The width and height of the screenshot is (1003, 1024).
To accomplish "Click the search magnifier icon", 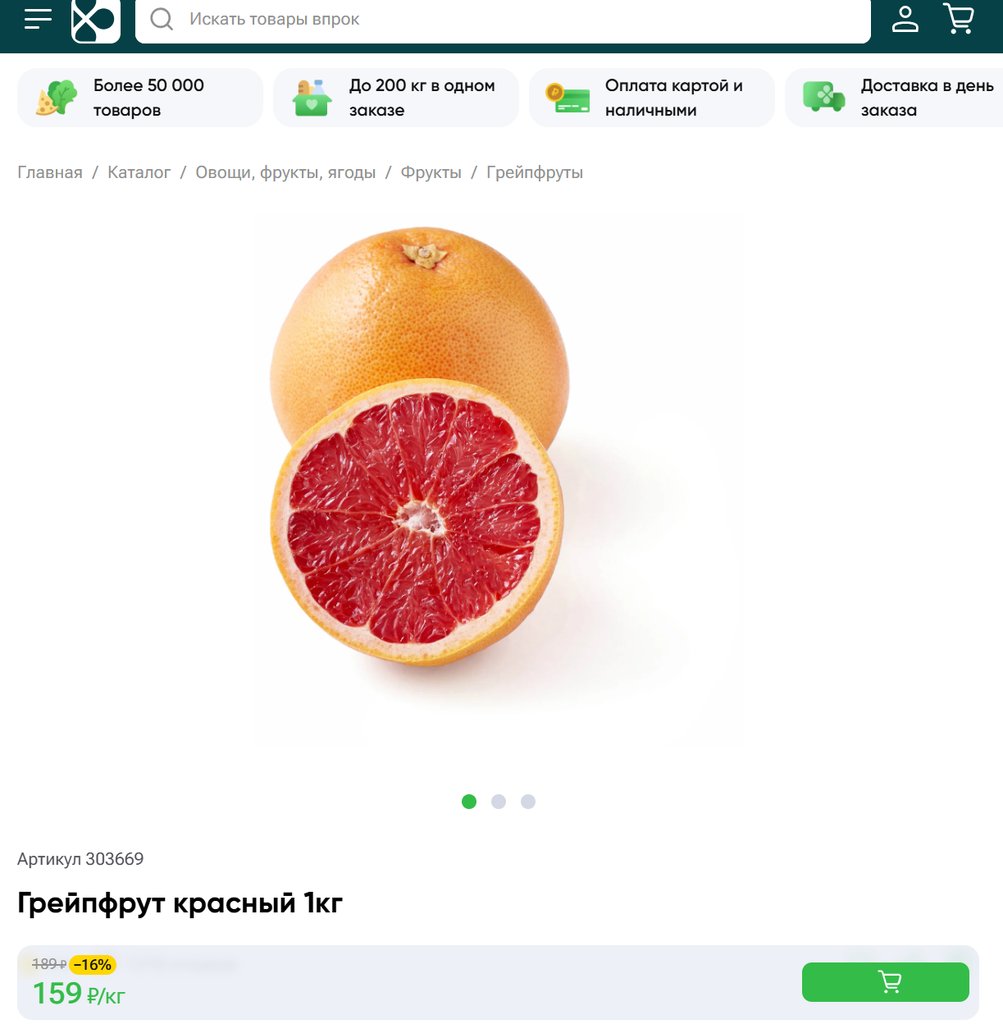I will (x=161, y=19).
